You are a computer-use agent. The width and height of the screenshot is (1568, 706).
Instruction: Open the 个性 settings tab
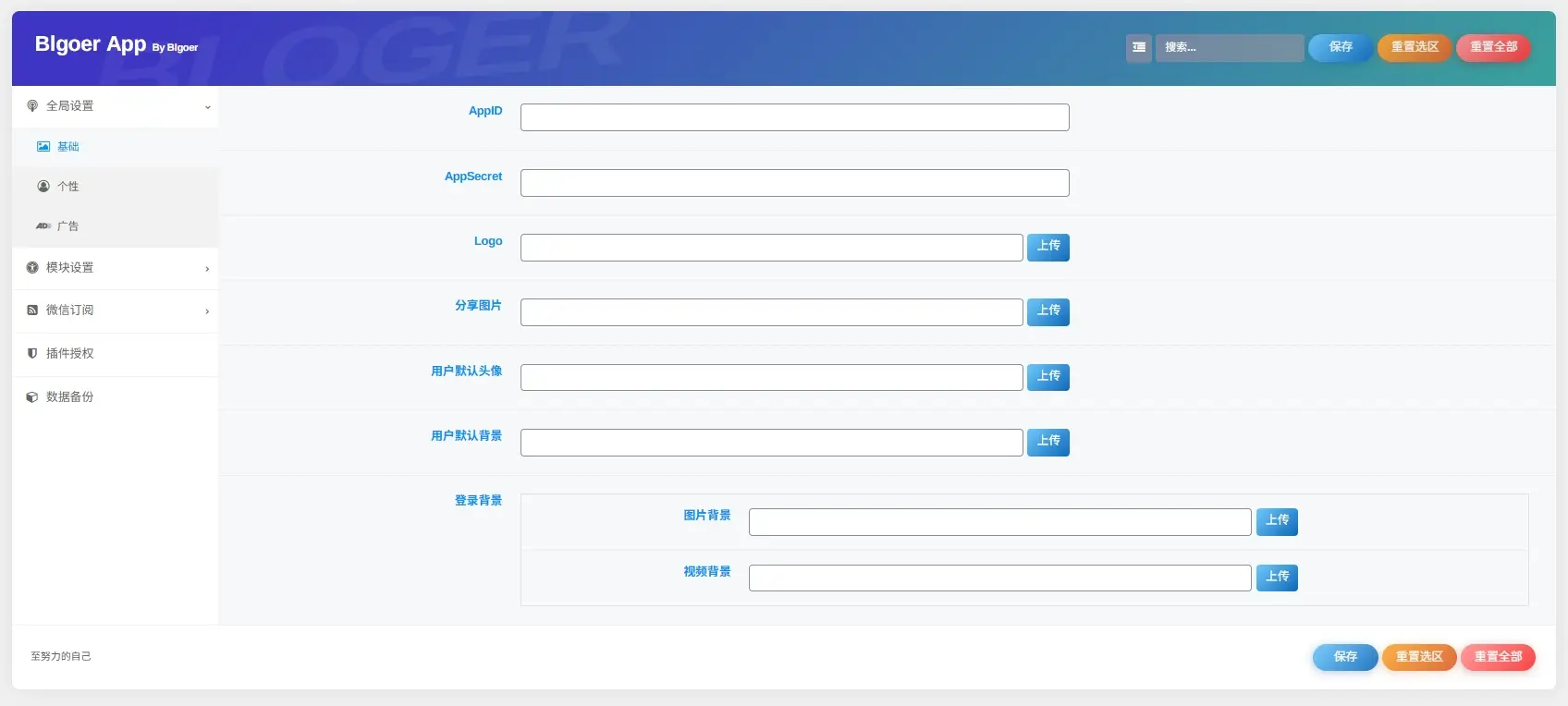coord(68,187)
